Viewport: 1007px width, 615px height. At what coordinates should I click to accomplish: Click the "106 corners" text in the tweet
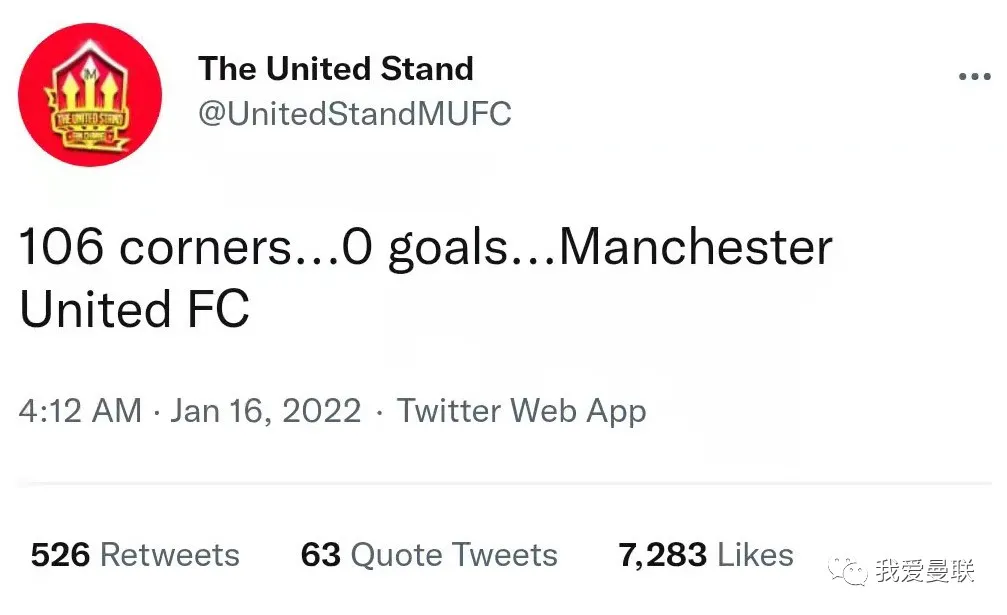pyautogui.click(x=156, y=247)
